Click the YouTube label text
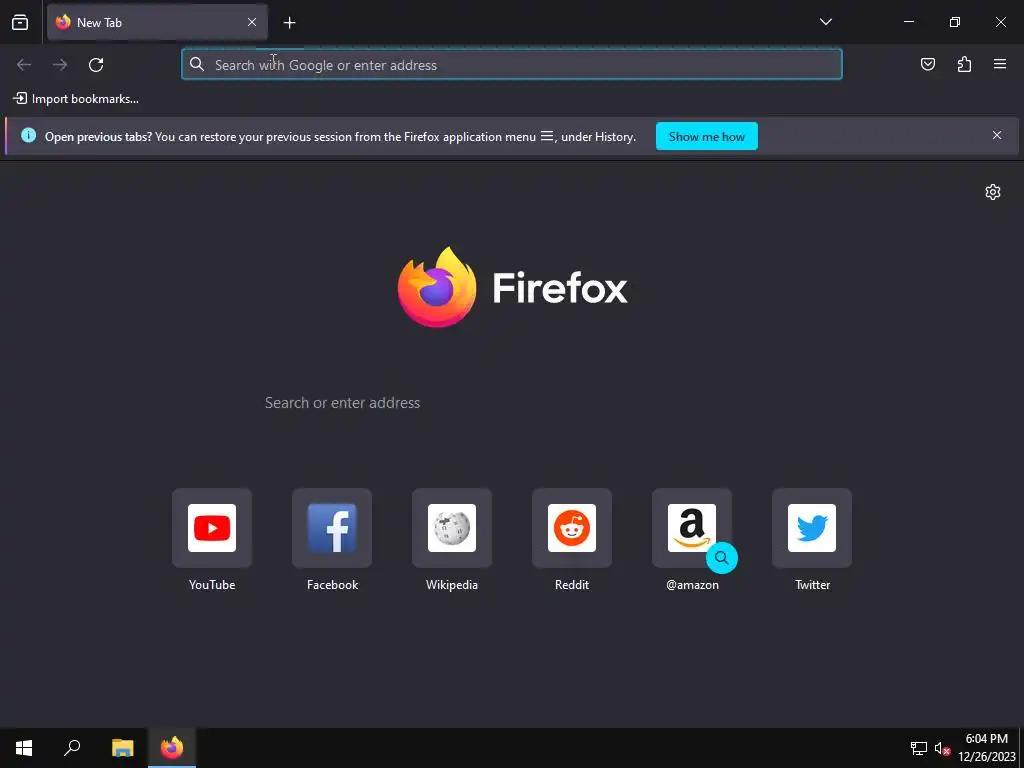 coord(212,584)
